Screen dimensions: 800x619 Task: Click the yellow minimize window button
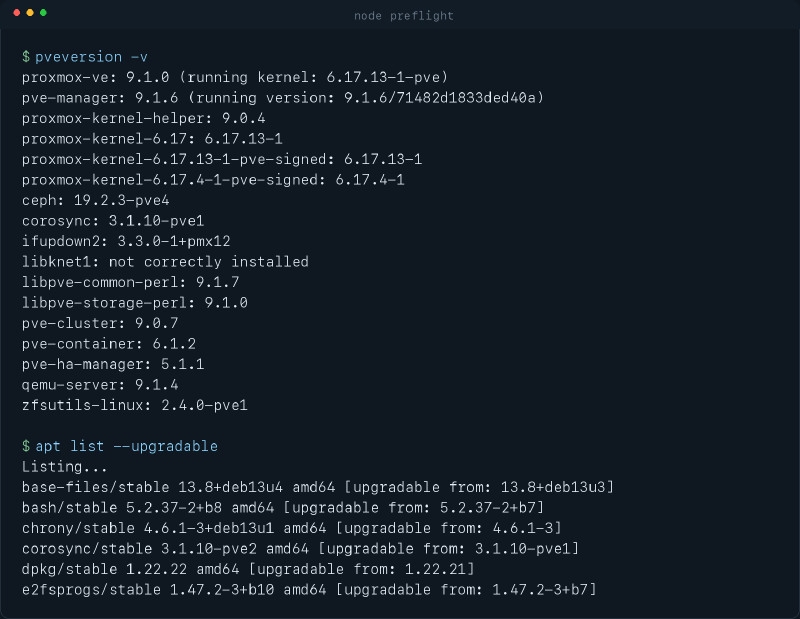tap(30, 13)
